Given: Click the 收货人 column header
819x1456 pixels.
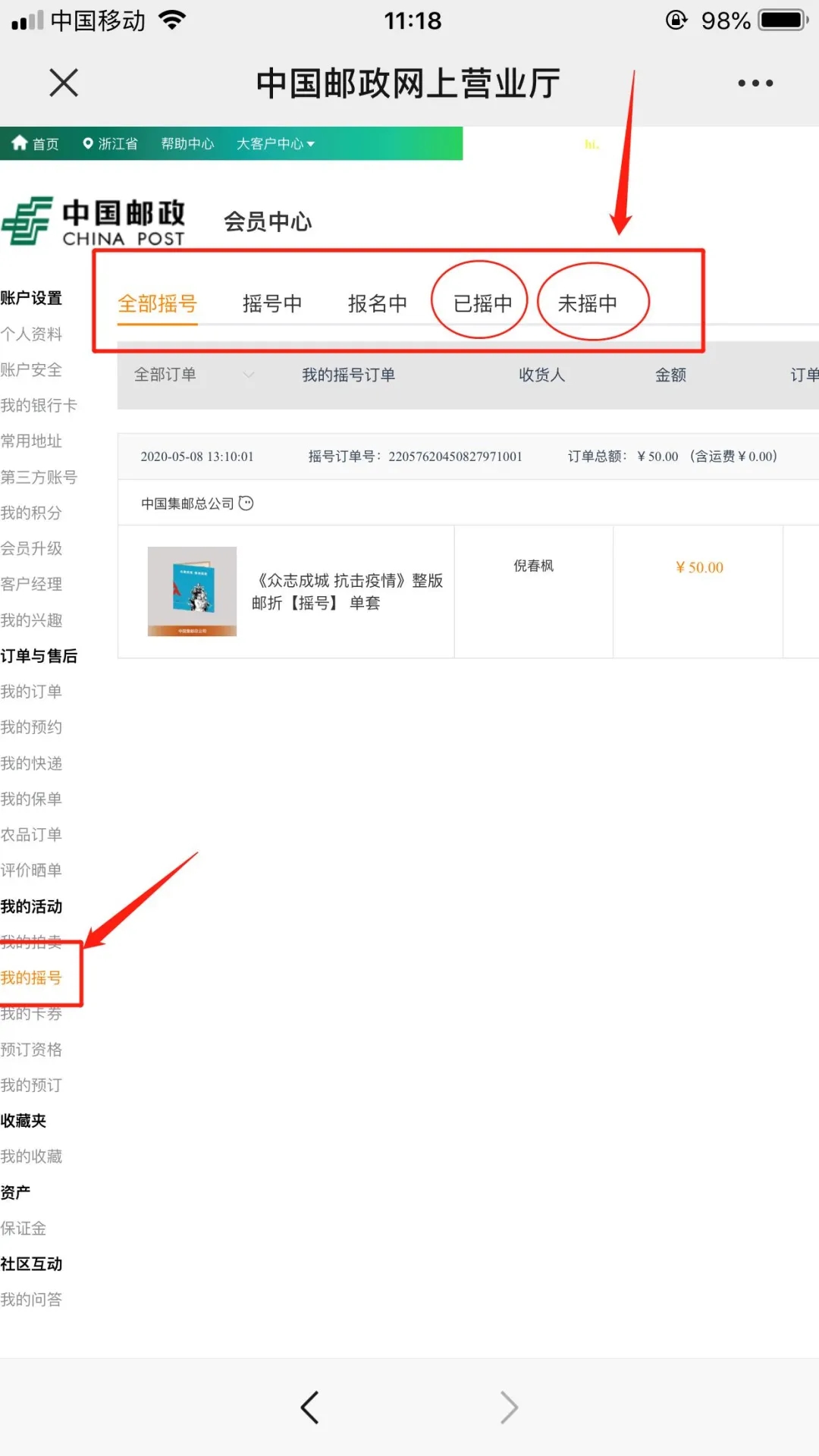Looking at the screenshot, I should pyautogui.click(x=542, y=375).
